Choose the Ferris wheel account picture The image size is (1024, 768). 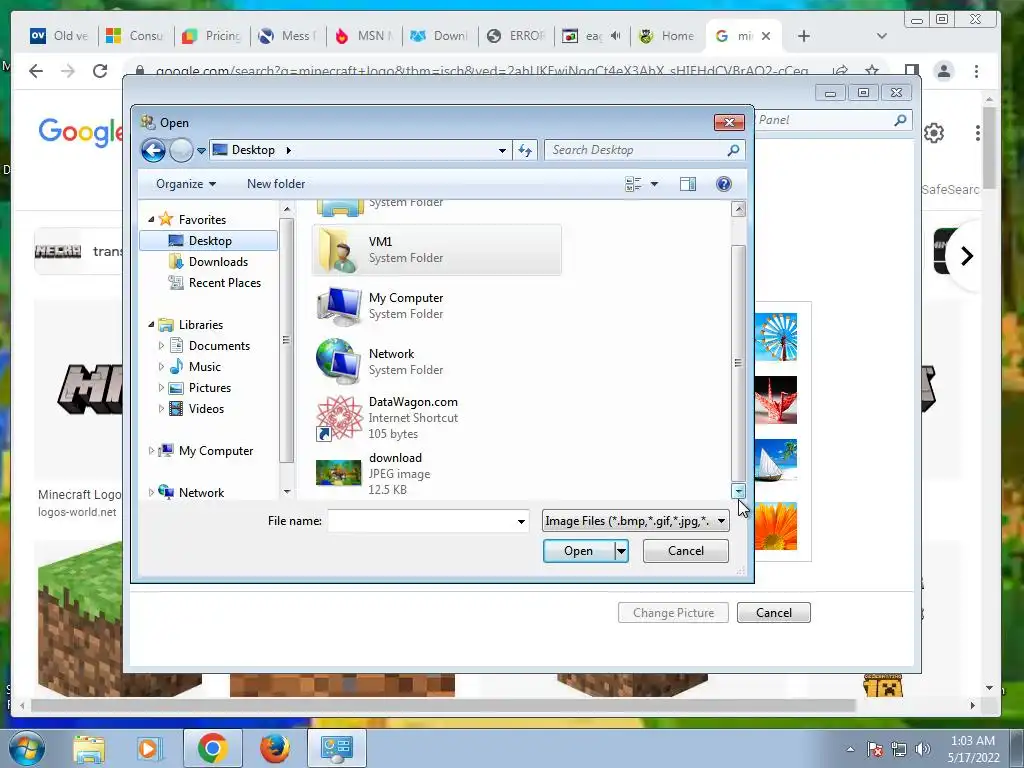(776, 337)
